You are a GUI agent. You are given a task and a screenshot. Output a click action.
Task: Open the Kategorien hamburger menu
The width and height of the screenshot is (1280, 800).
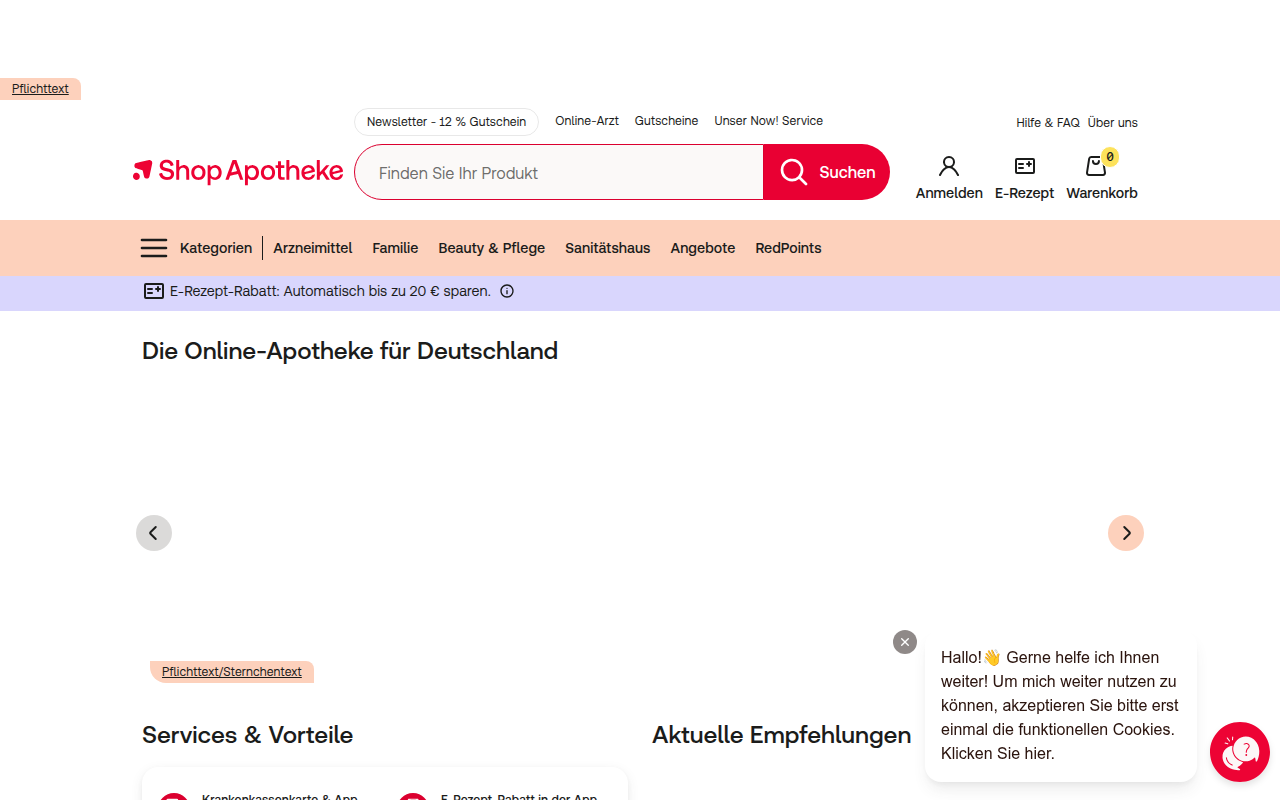[197, 248]
